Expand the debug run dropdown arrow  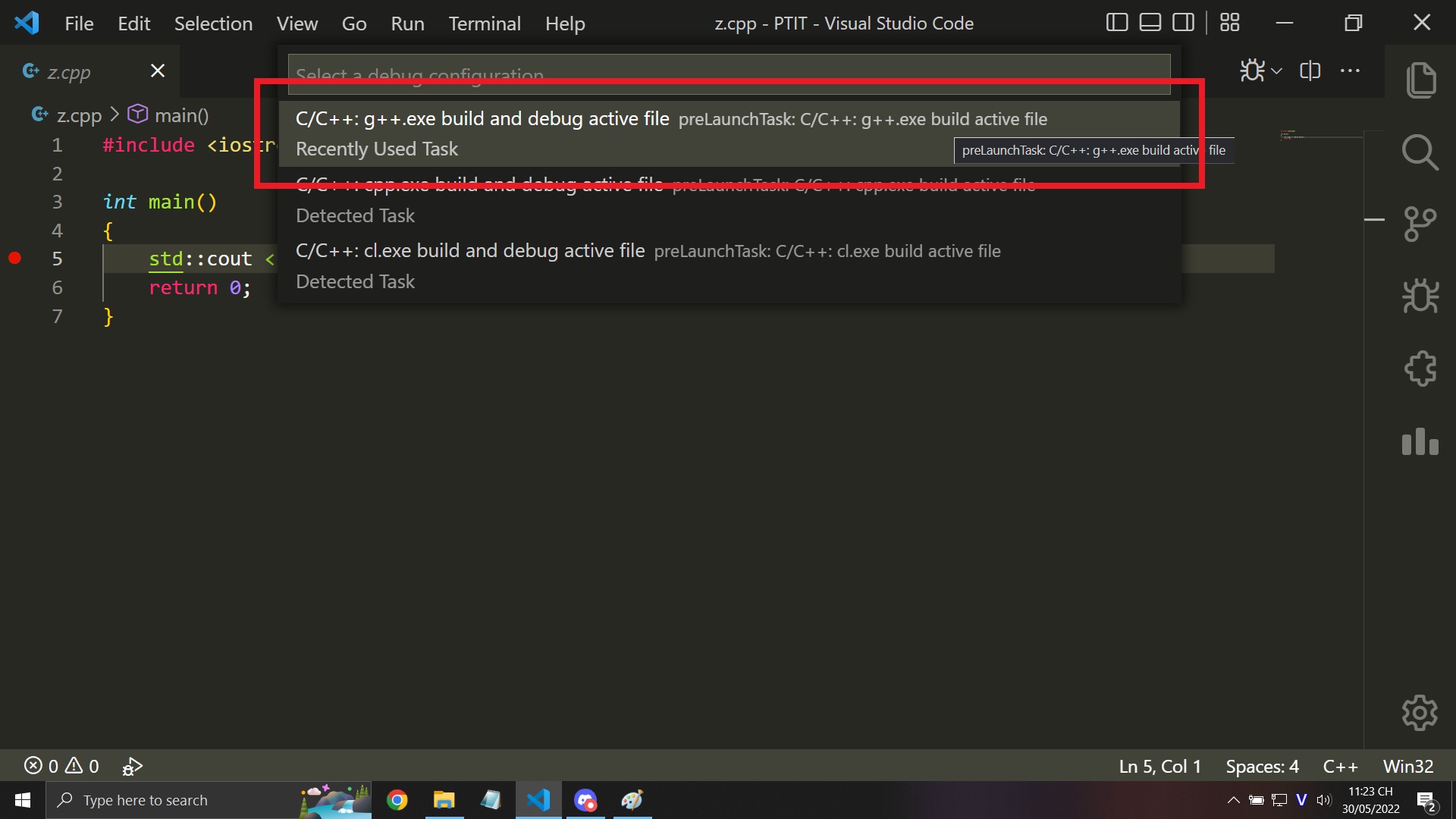click(1277, 71)
